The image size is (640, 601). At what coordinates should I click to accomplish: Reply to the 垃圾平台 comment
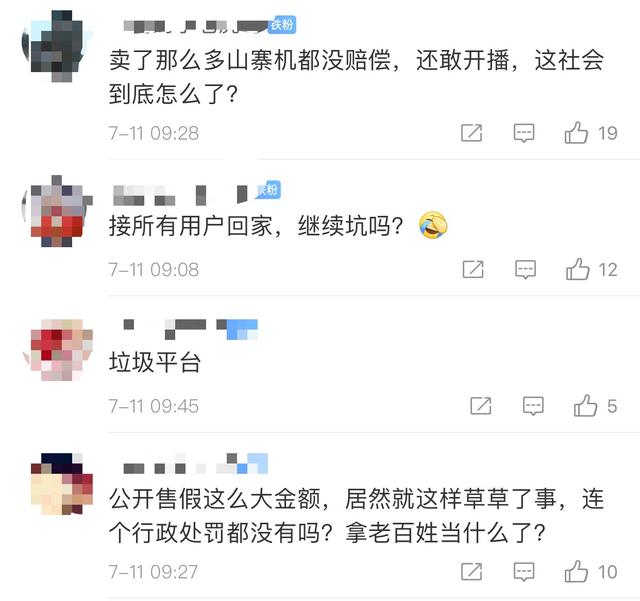pyautogui.click(x=533, y=406)
